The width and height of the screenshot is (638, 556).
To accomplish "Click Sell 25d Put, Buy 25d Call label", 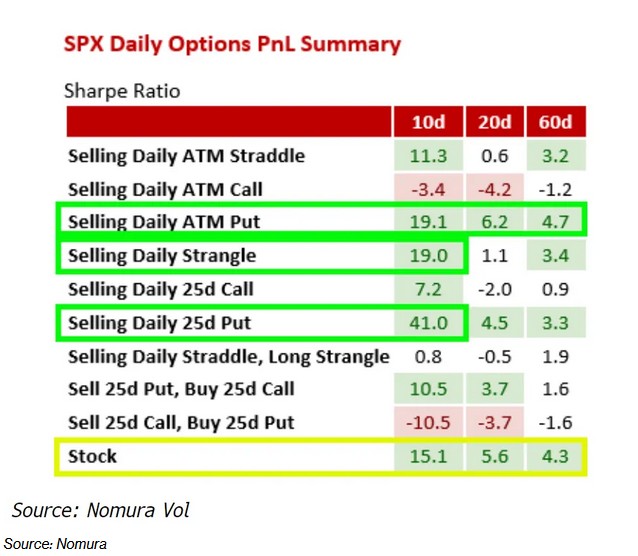I will (181, 389).
